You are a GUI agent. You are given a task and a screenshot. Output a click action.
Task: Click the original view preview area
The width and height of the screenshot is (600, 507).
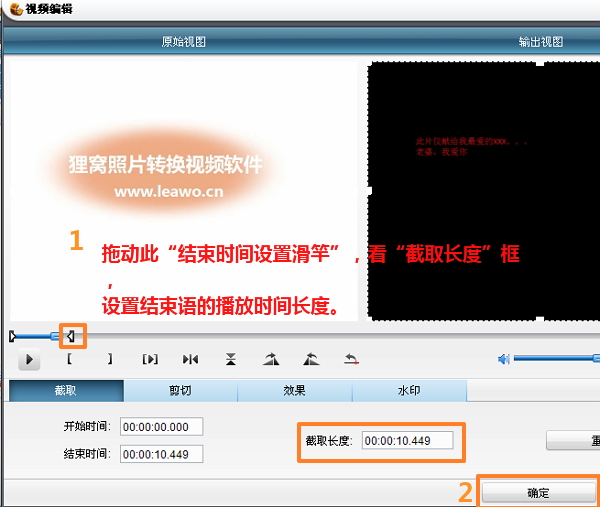[x=184, y=191]
